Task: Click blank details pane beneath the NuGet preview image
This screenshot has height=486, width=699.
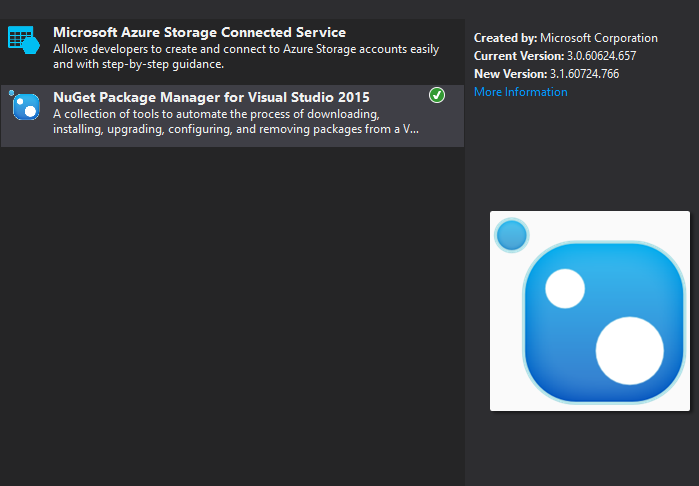Action: pos(582,450)
